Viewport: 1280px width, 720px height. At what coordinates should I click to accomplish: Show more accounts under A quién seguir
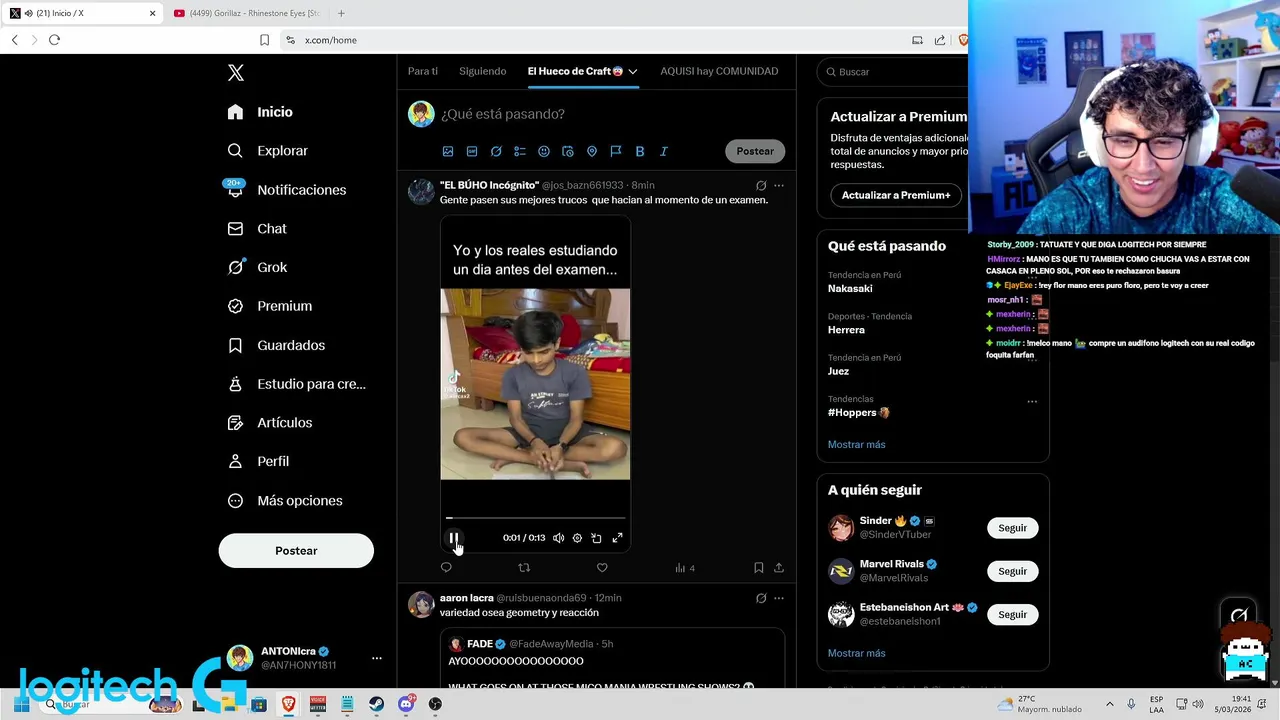click(x=857, y=653)
